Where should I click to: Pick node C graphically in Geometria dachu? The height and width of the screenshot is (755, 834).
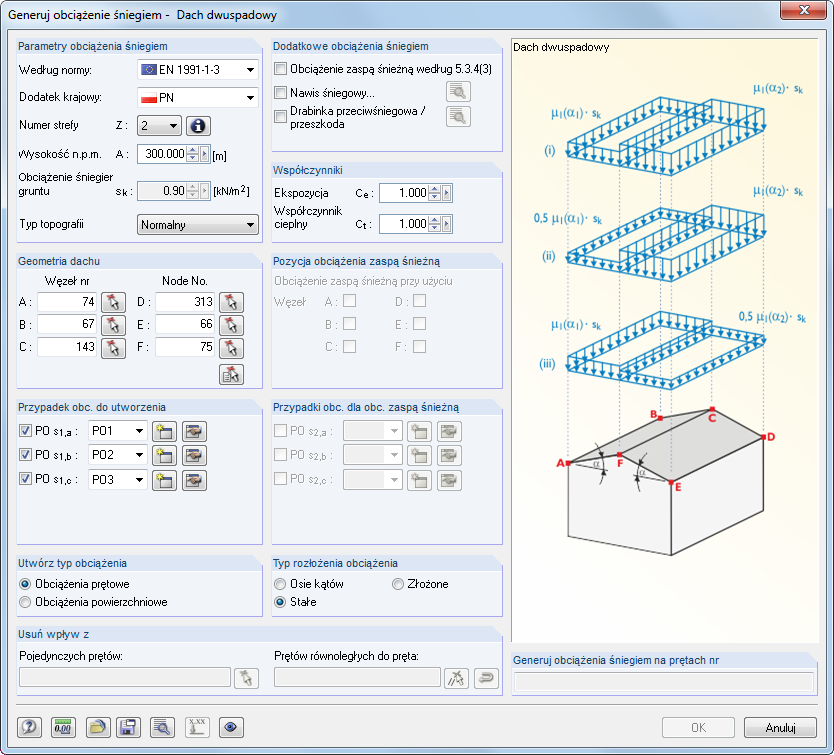pos(113,347)
